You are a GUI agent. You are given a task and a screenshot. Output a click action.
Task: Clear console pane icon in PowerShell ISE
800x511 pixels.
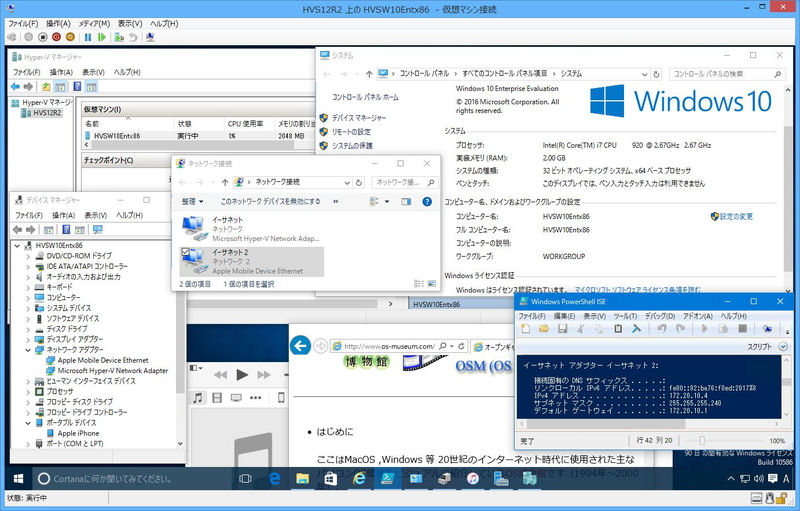click(636, 329)
